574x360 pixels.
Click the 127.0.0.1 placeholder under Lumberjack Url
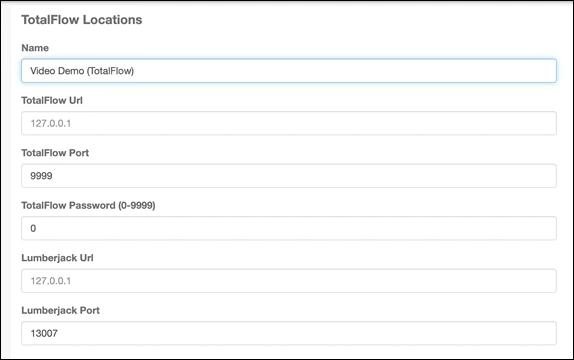51,281
